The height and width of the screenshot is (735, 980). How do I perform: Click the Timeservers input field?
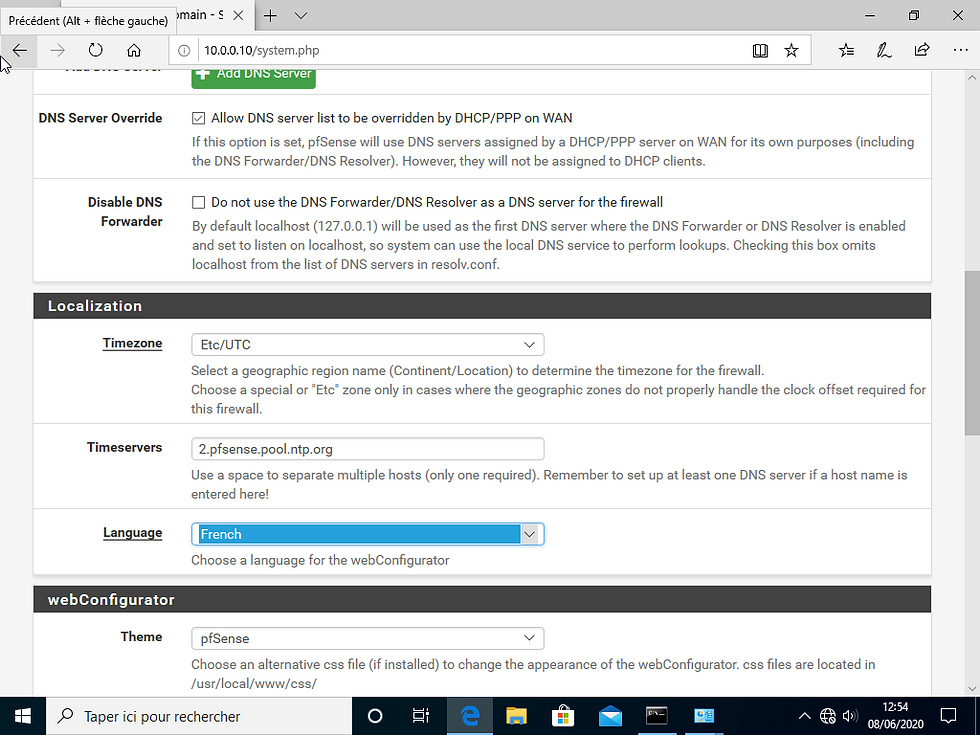[368, 449]
